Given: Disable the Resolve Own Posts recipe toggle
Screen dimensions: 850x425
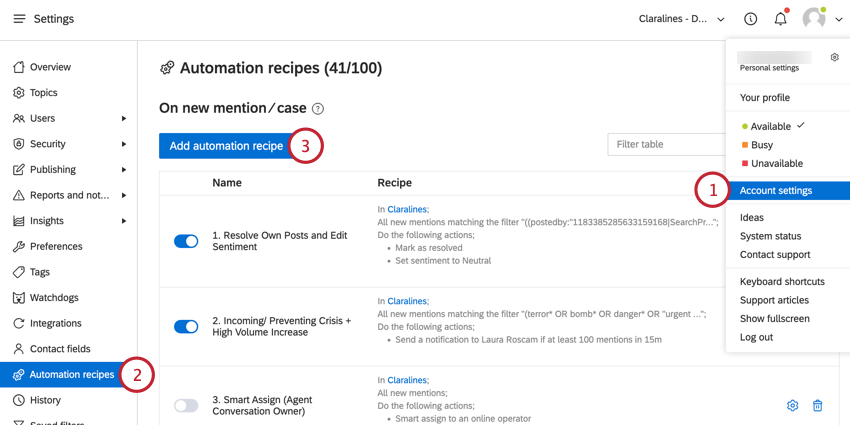Looking at the screenshot, I should [x=186, y=241].
